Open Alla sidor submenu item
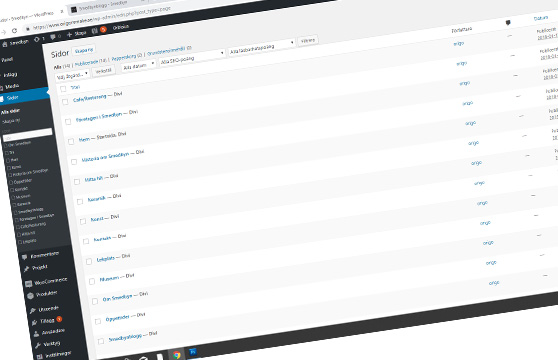558x360 pixels. [10, 111]
